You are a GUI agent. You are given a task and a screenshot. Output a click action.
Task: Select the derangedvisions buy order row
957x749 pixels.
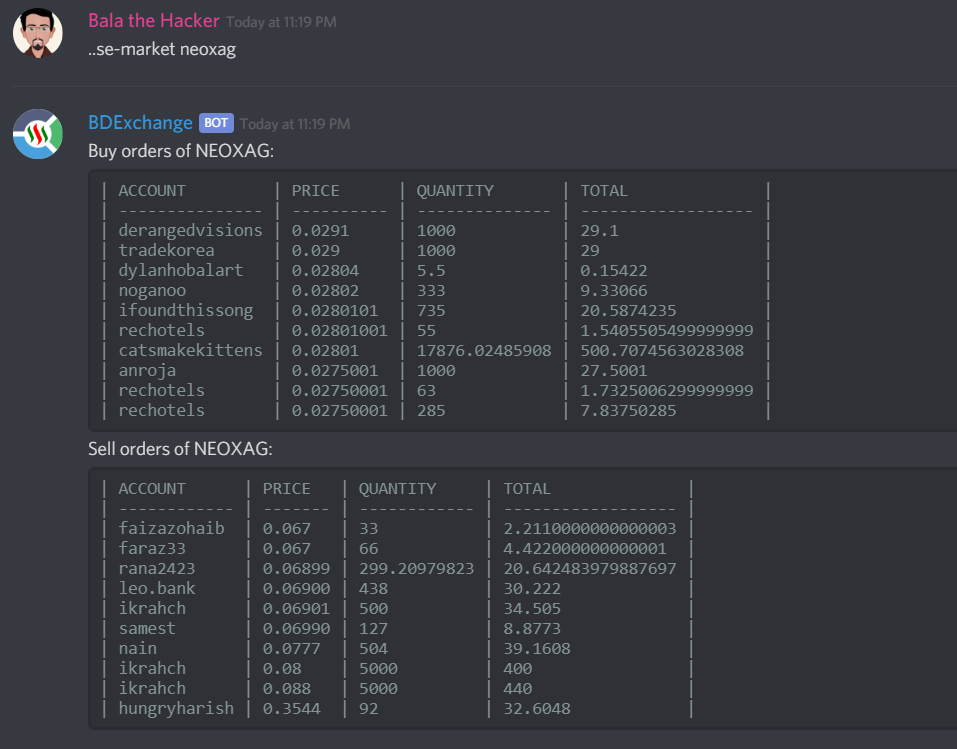point(436,231)
